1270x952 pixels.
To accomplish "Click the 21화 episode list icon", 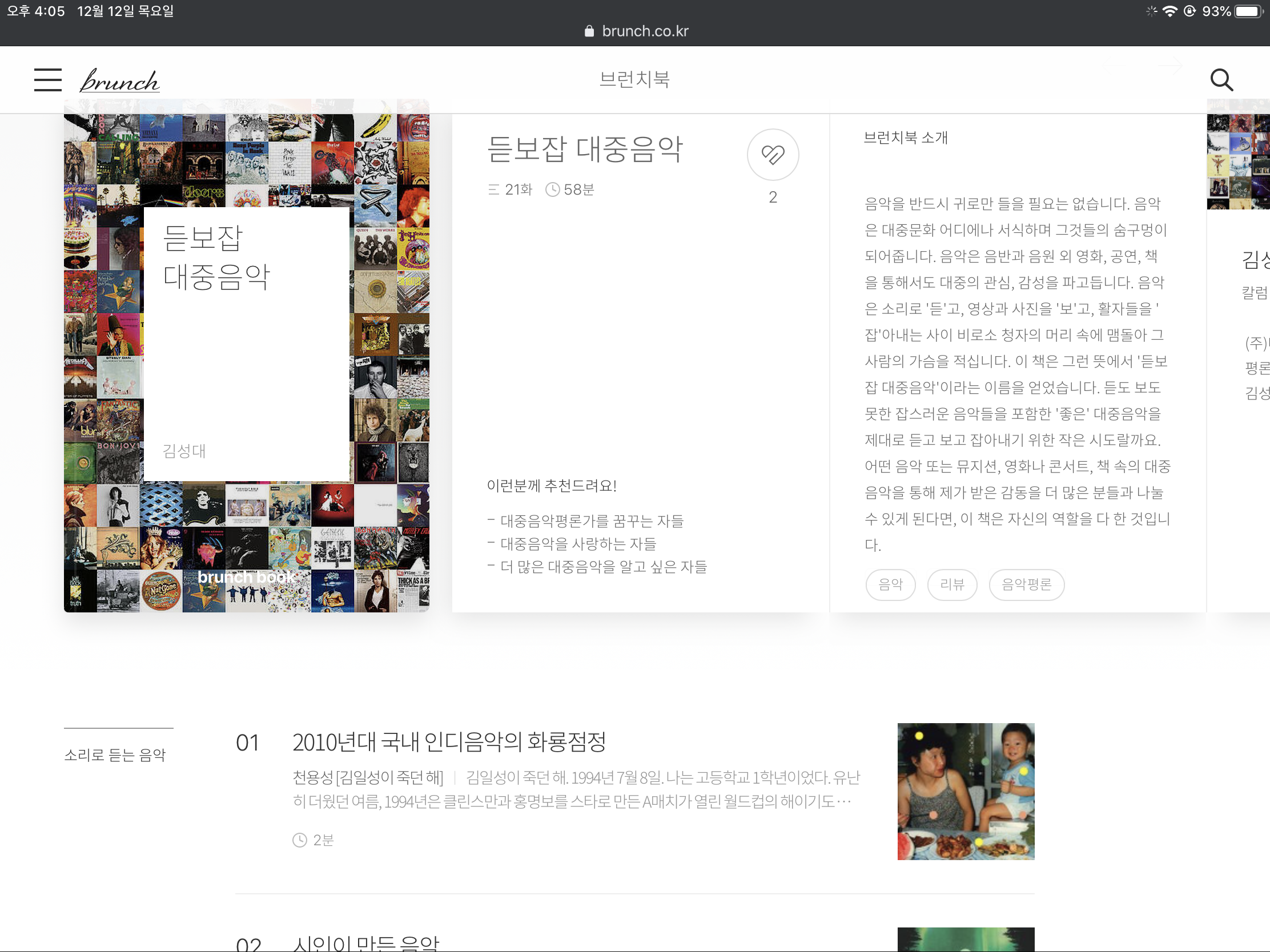I will (493, 189).
